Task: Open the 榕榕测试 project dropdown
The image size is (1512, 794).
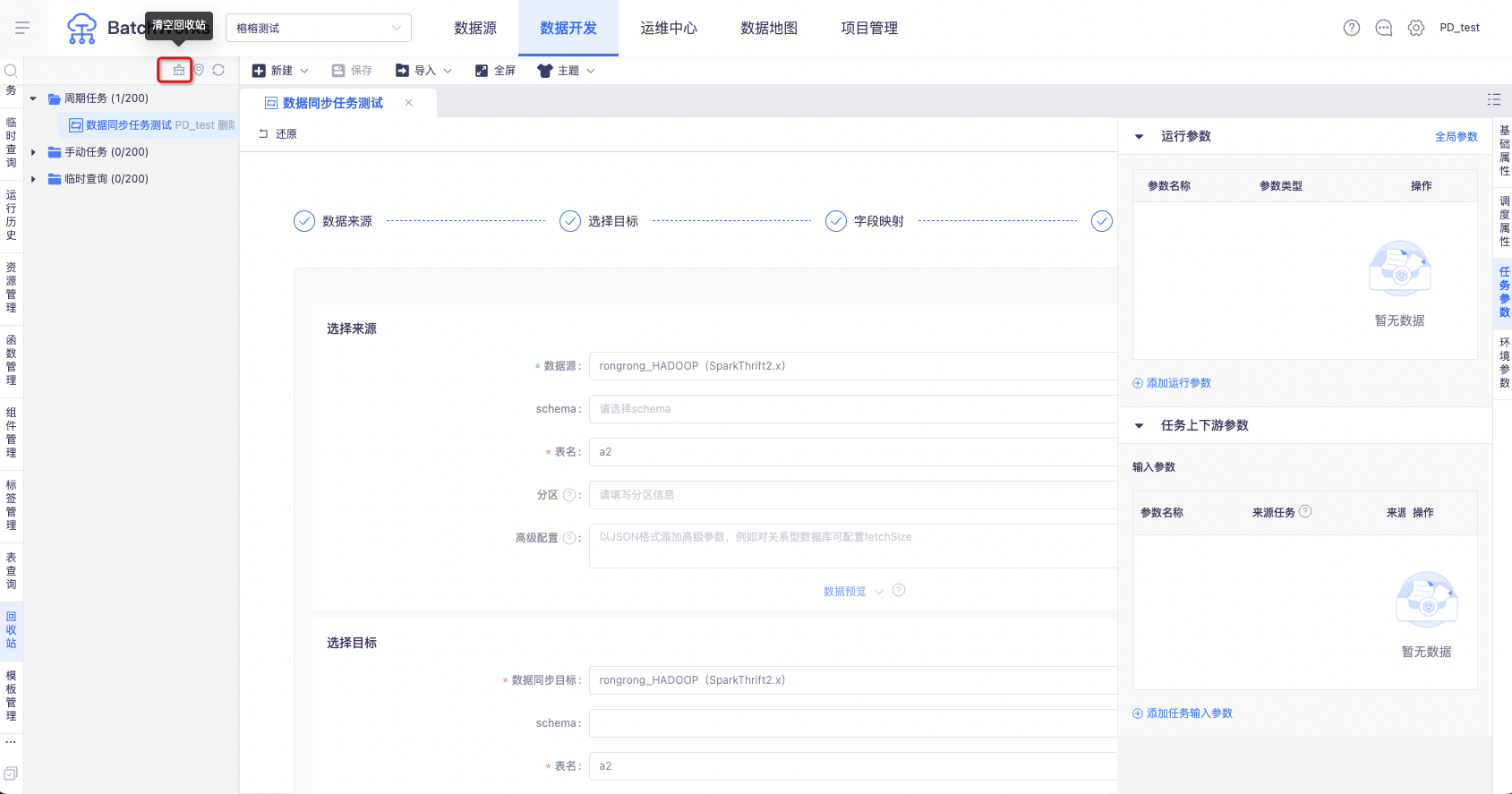Action: pyautogui.click(x=319, y=28)
